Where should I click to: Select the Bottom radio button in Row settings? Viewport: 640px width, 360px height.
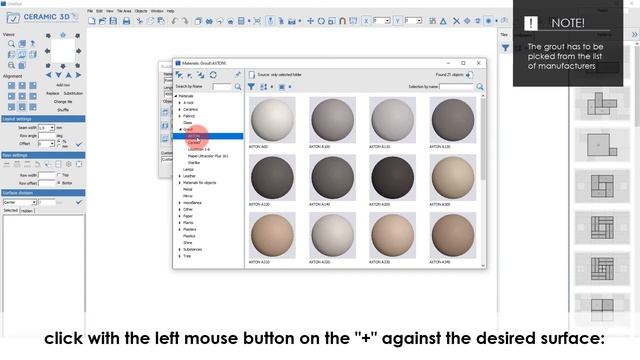click(59, 183)
